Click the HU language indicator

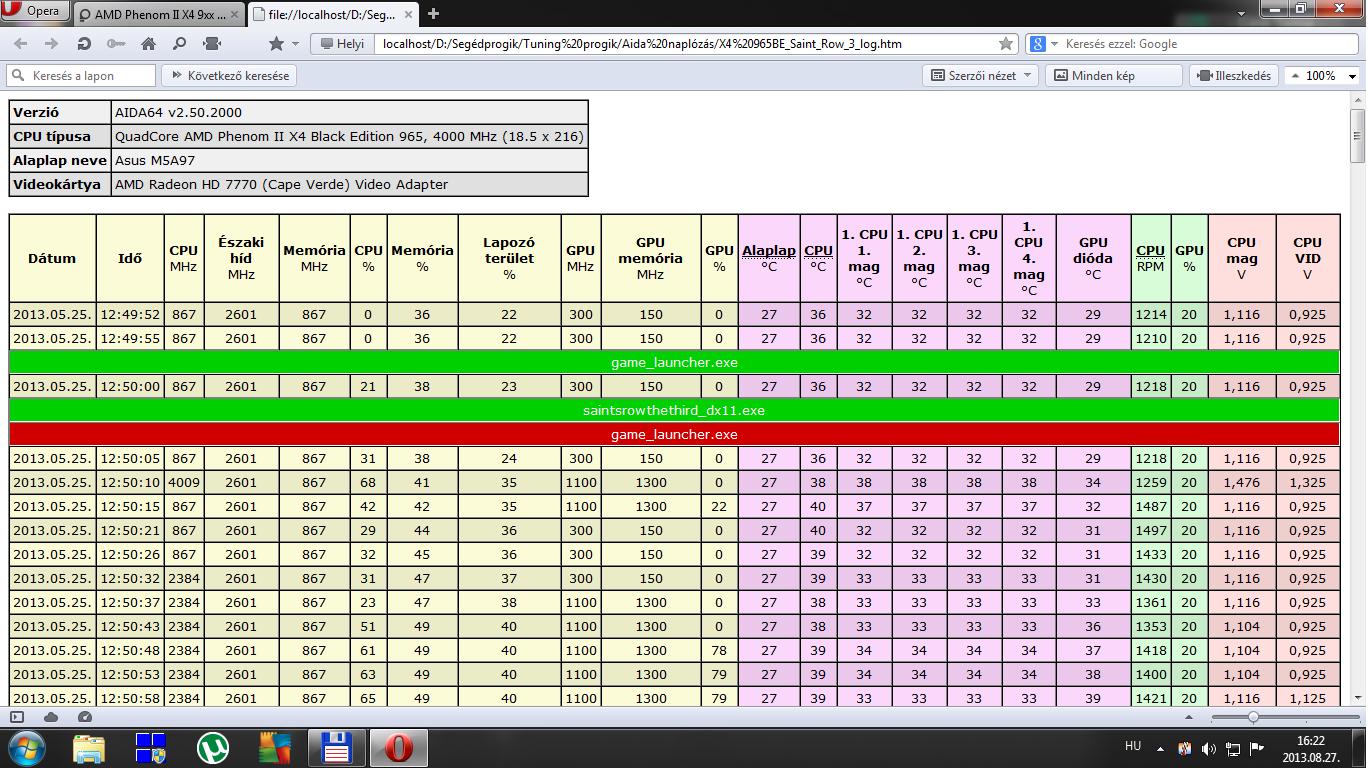tap(1133, 746)
